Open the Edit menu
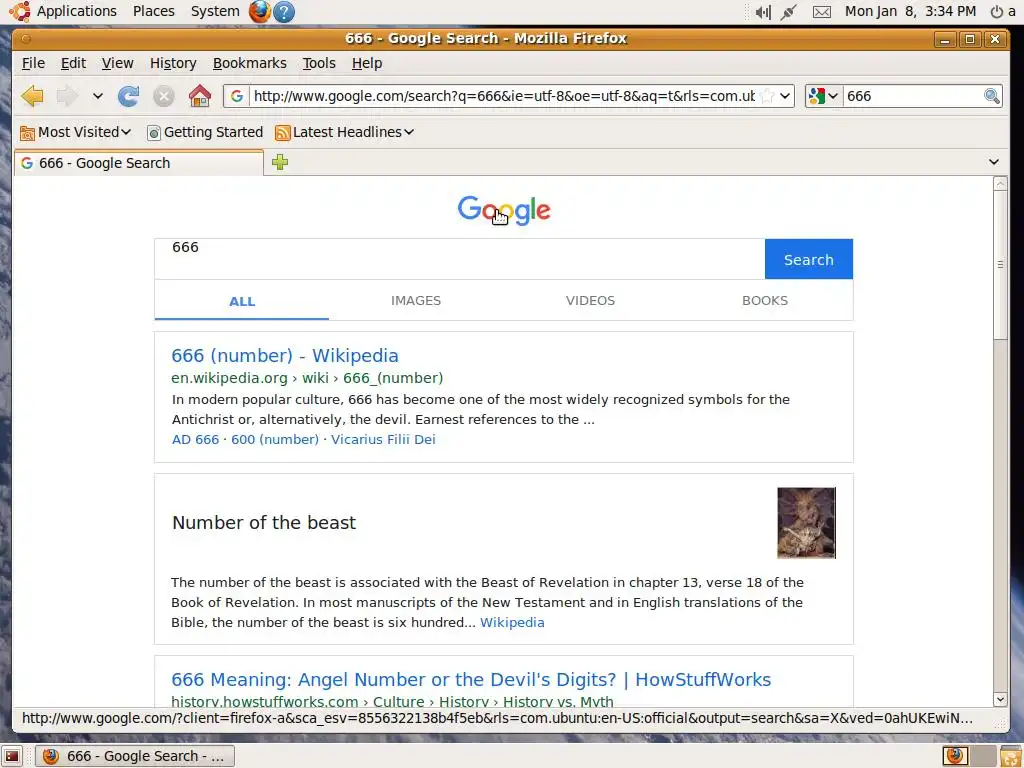Screen dimensions: 1024x768 pos(73,63)
